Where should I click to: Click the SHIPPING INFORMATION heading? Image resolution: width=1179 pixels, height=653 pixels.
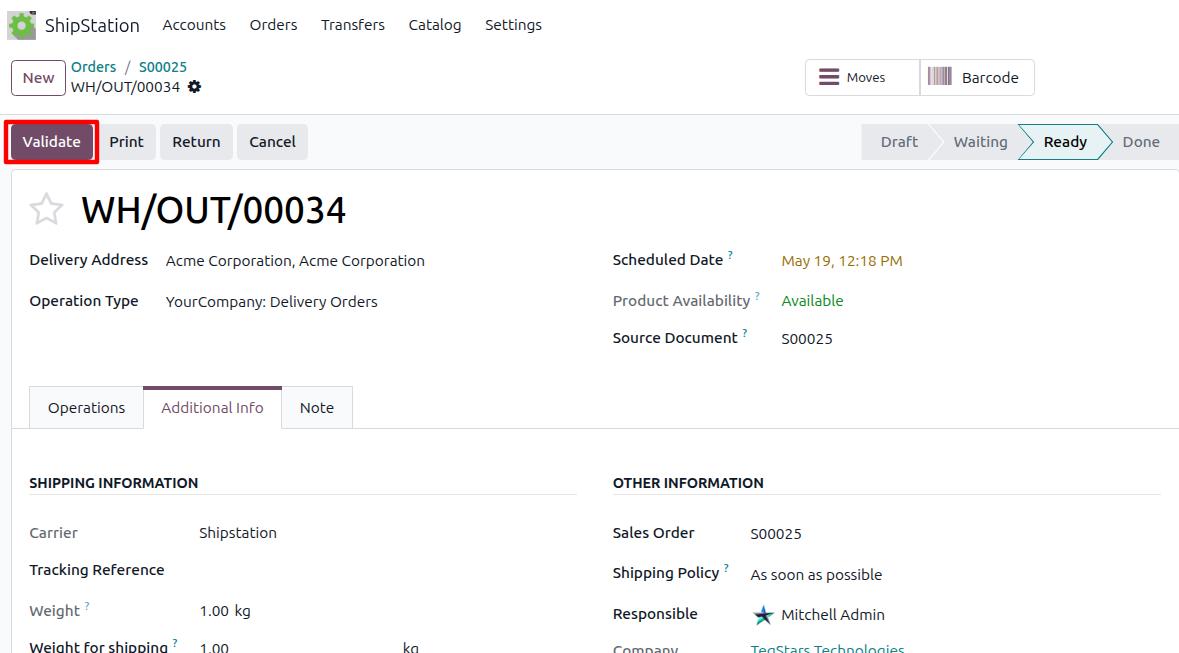tap(114, 483)
